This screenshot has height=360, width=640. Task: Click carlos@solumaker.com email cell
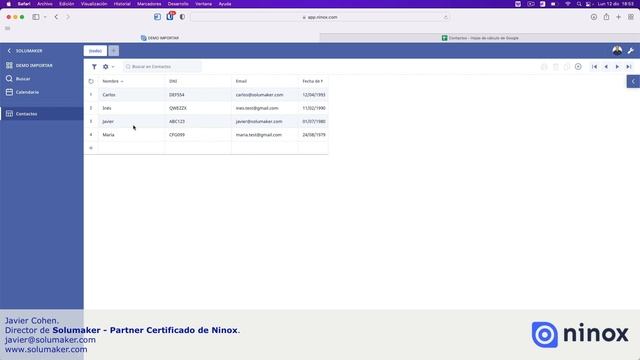(x=264, y=95)
